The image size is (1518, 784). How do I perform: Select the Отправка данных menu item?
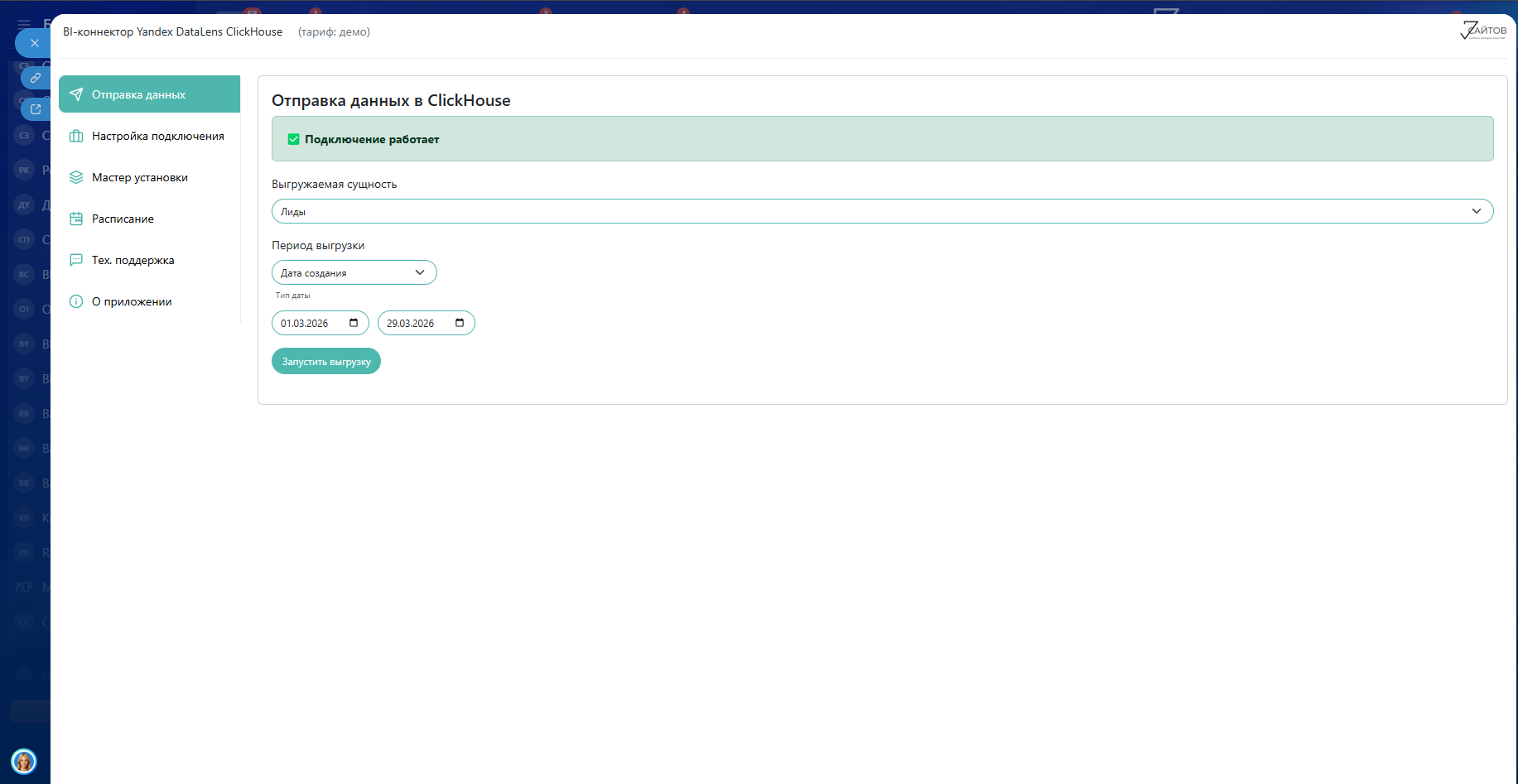pos(149,94)
